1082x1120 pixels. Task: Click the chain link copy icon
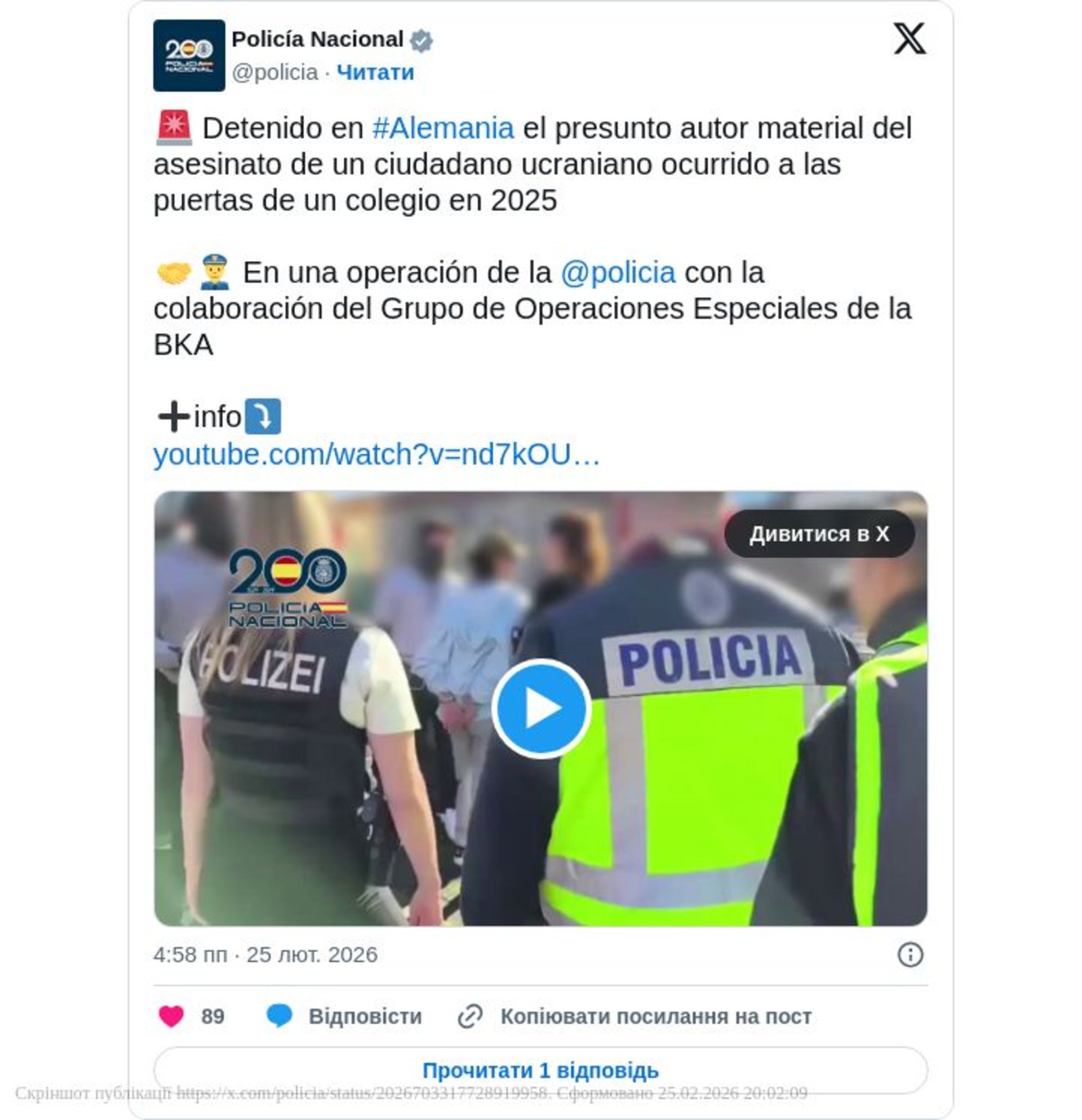point(470,1017)
